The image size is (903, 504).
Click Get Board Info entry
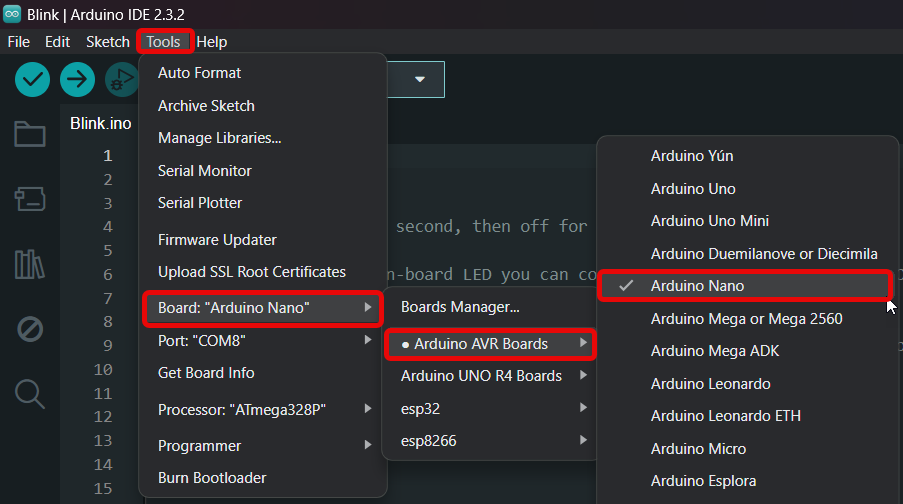pyautogui.click(x=263, y=373)
